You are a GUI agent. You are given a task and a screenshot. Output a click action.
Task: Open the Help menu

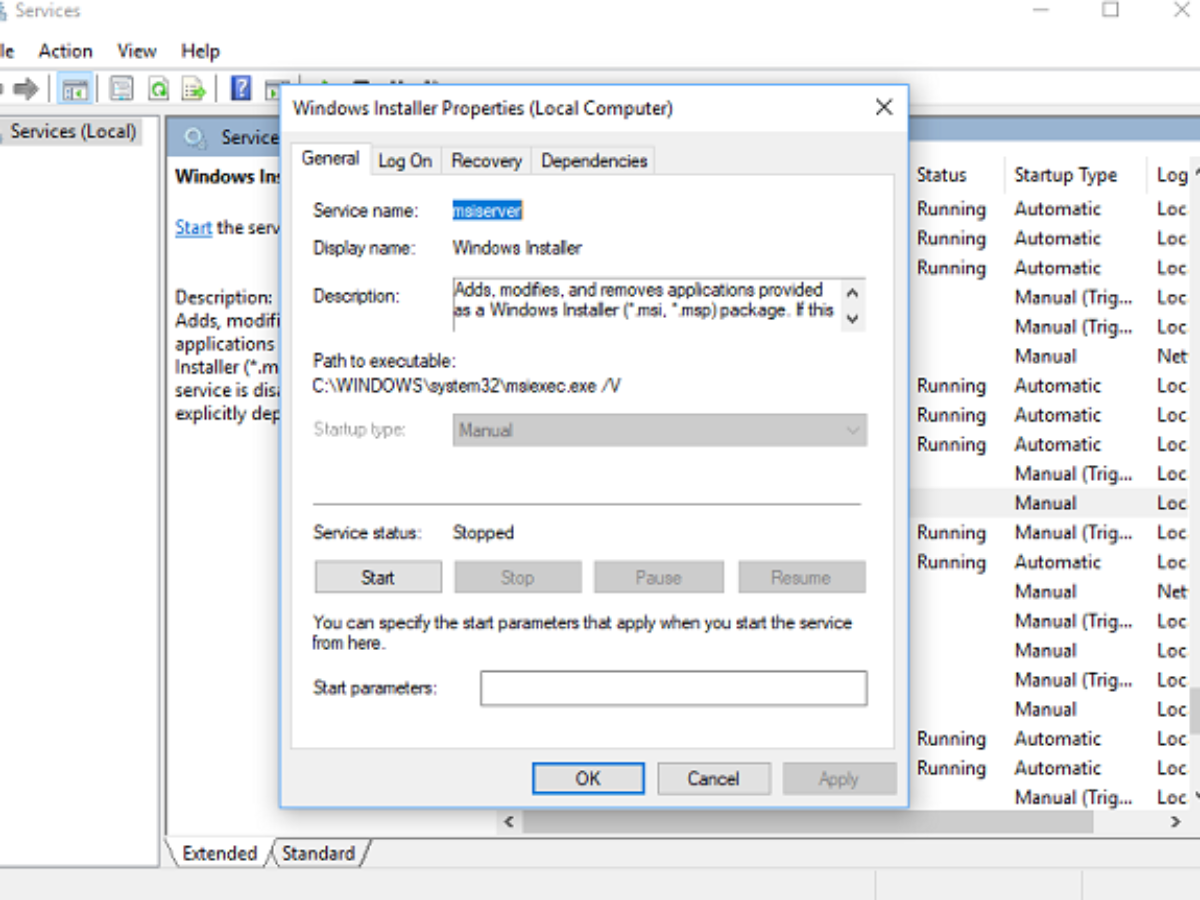coord(200,51)
